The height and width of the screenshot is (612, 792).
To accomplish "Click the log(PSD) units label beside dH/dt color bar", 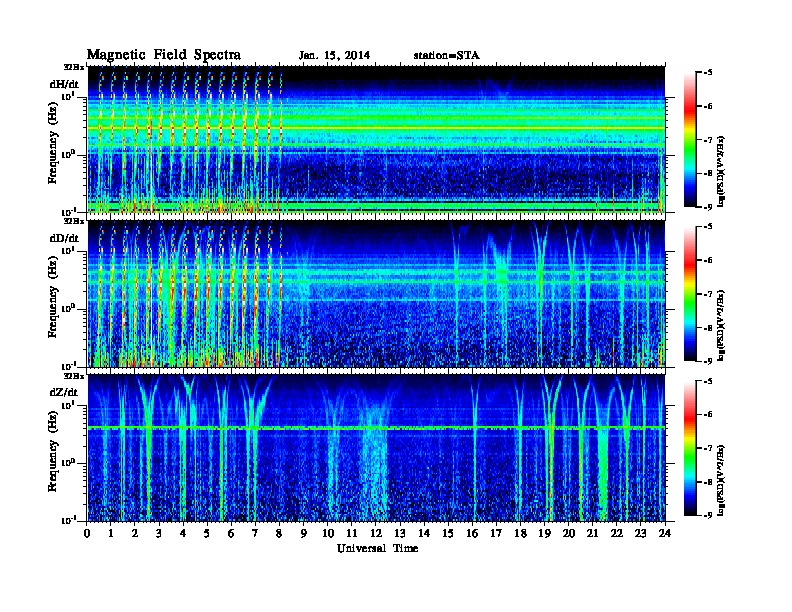I will [721, 172].
